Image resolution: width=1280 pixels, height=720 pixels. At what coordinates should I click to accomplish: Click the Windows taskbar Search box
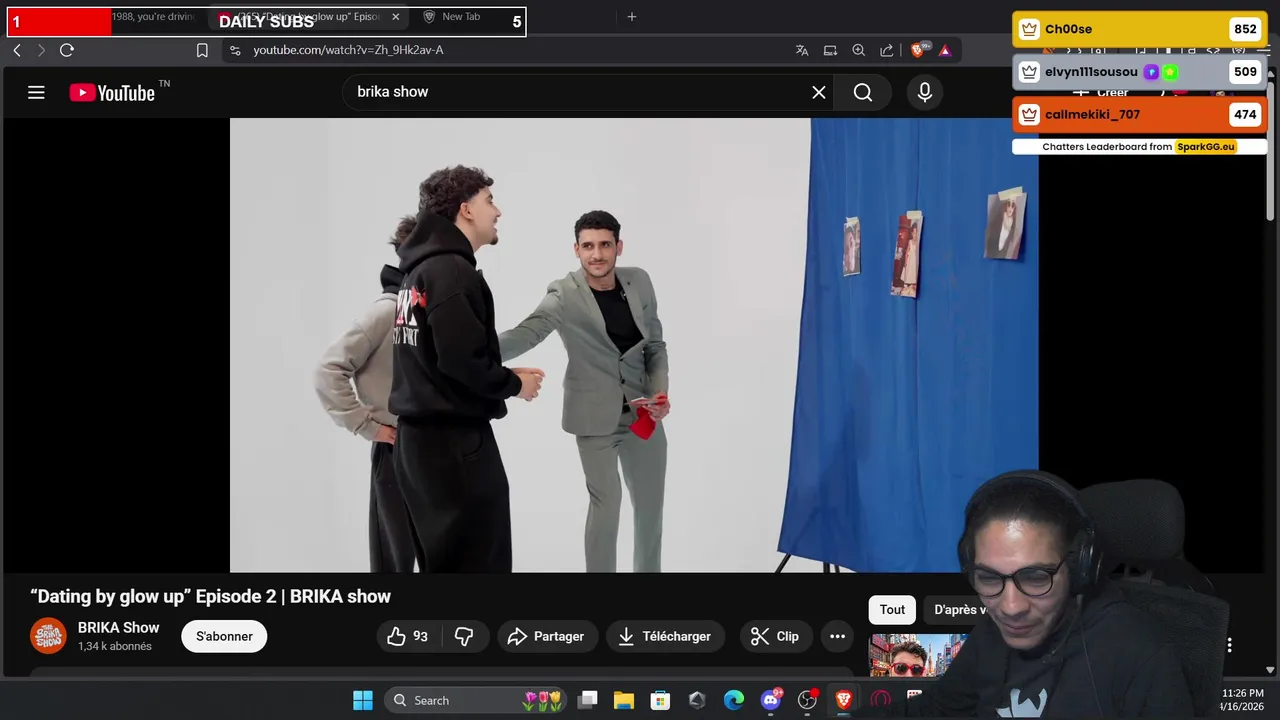click(474, 700)
